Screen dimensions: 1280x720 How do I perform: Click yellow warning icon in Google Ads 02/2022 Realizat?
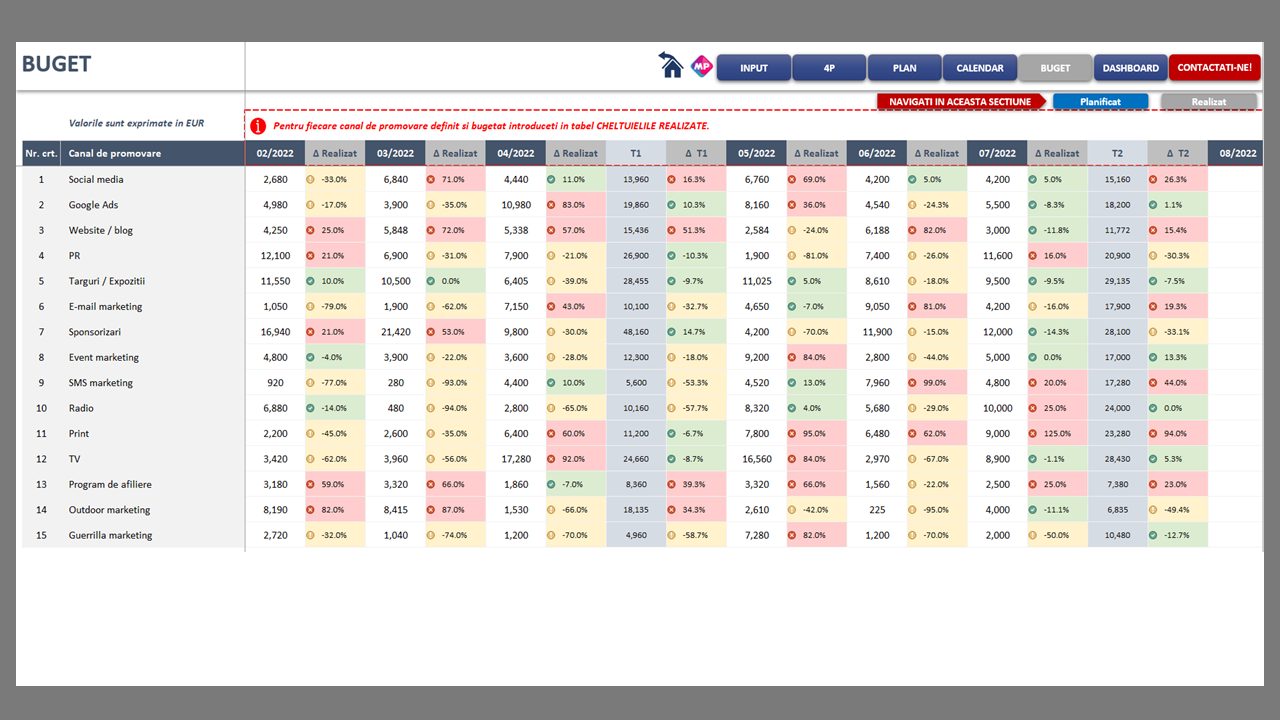[310, 205]
